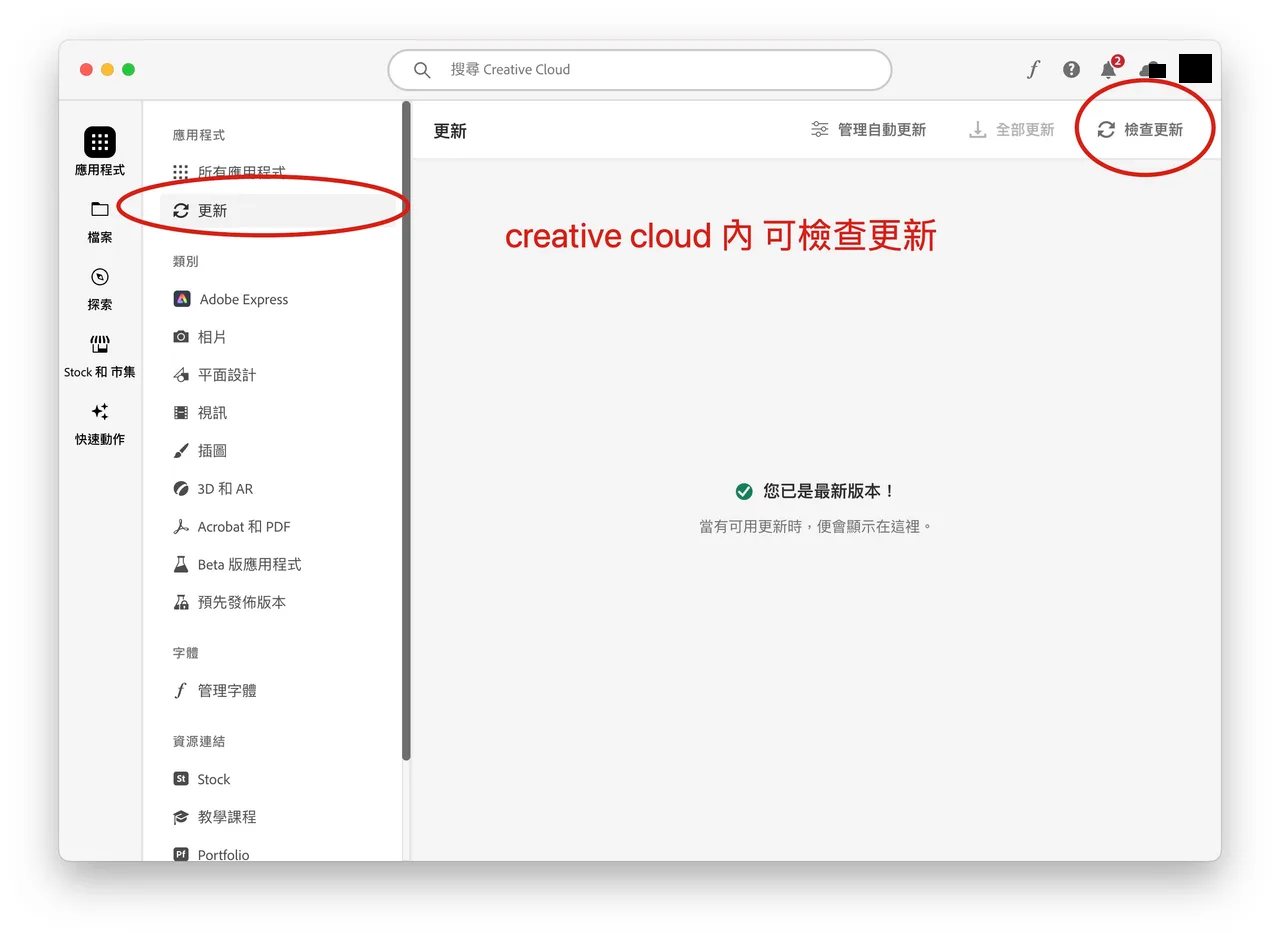Click the 您已是最新版本！ status text

coord(829,491)
